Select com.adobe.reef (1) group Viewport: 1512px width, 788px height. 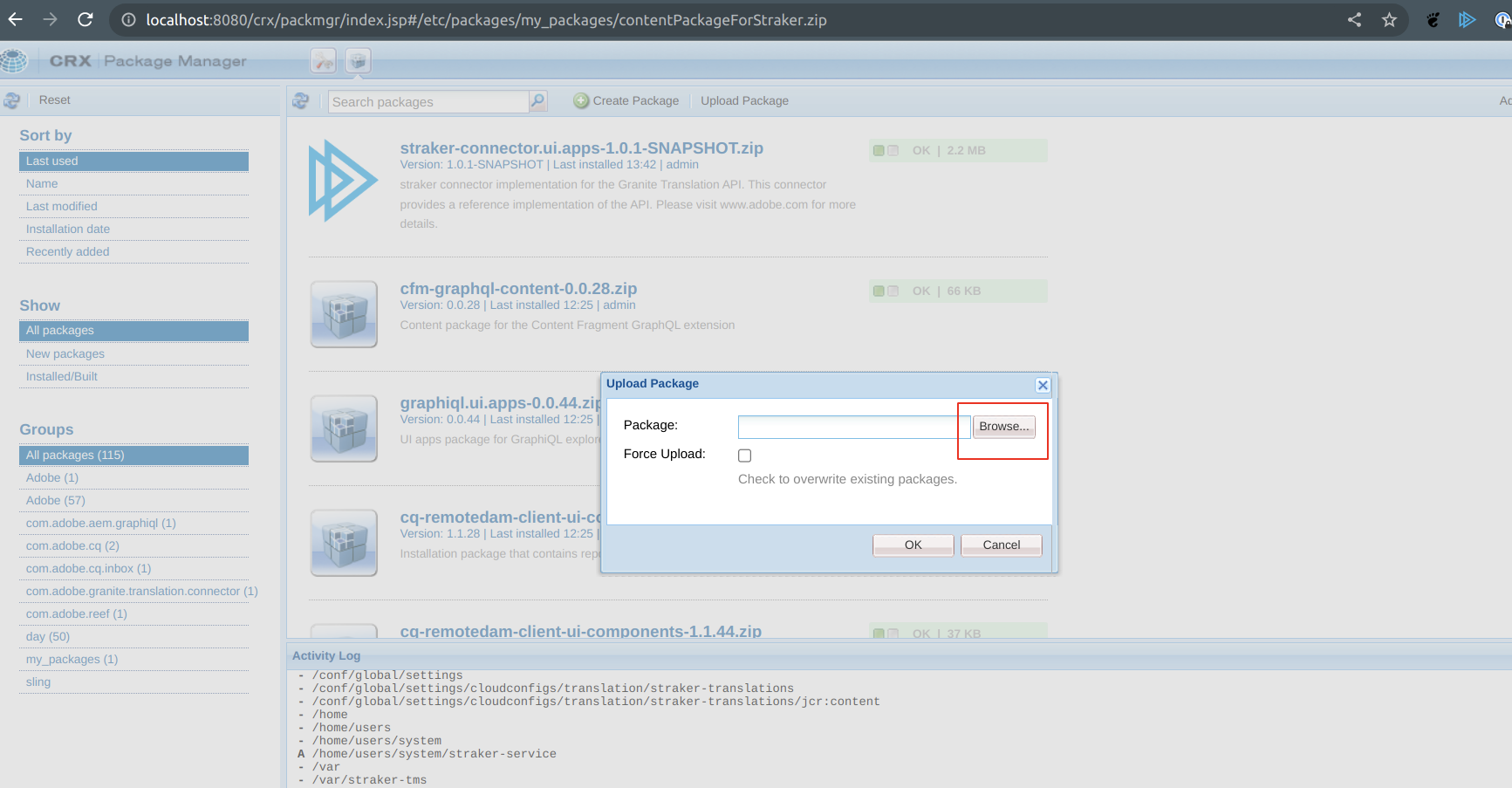tap(133, 614)
